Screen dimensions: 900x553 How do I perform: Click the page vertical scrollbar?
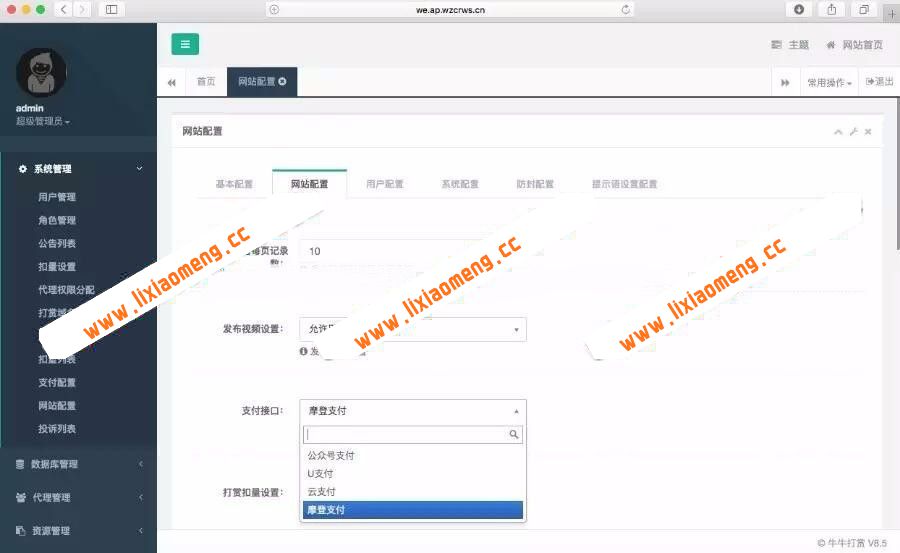pos(897,174)
